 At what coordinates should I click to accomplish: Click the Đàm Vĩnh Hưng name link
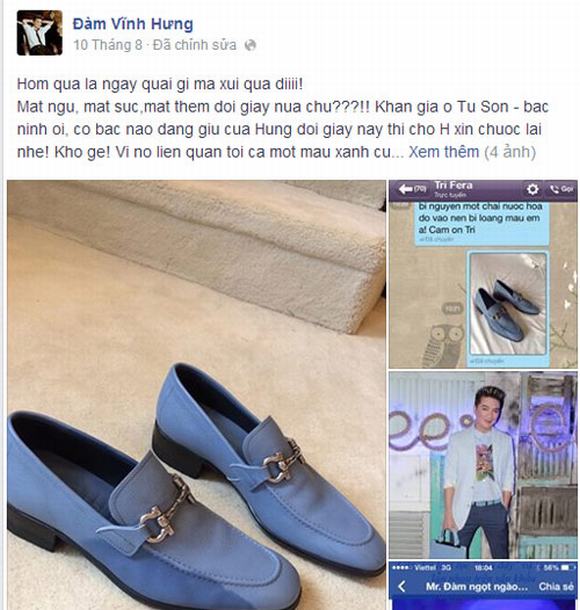pos(133,24)
